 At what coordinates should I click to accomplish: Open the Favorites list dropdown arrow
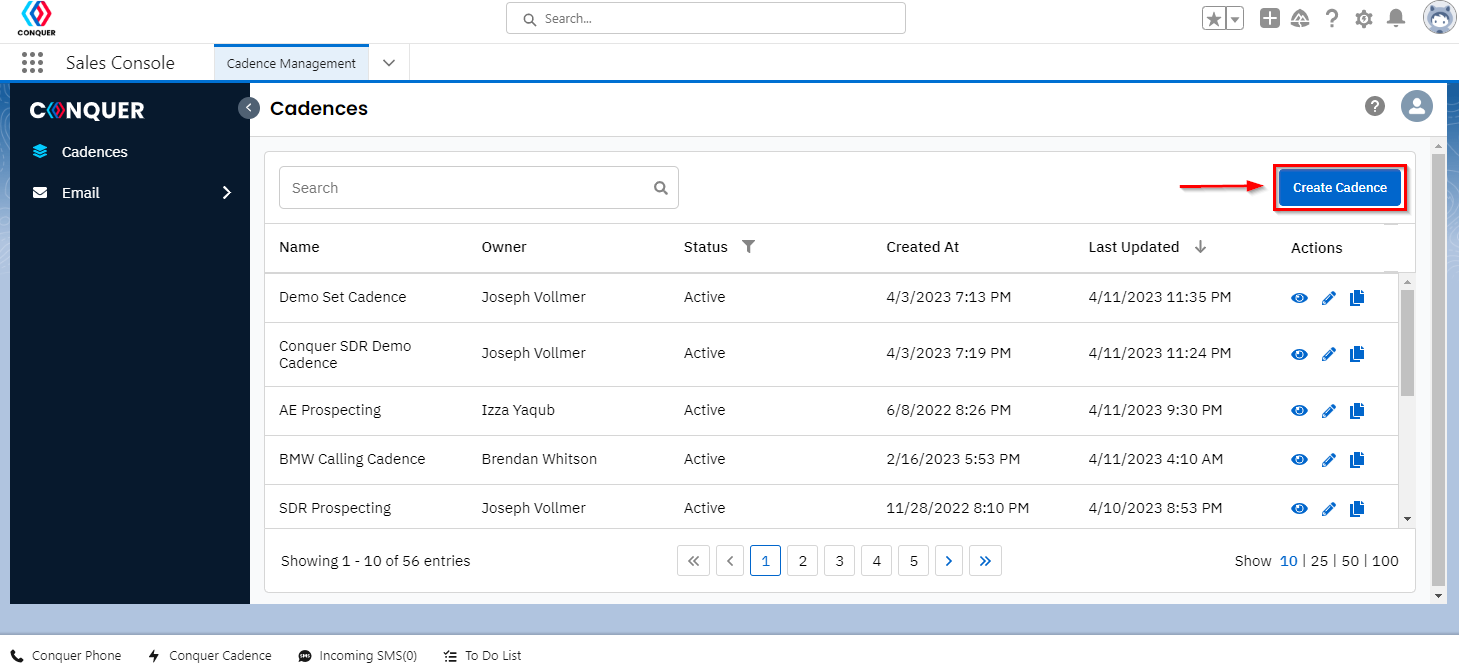tap(1235, 19)
